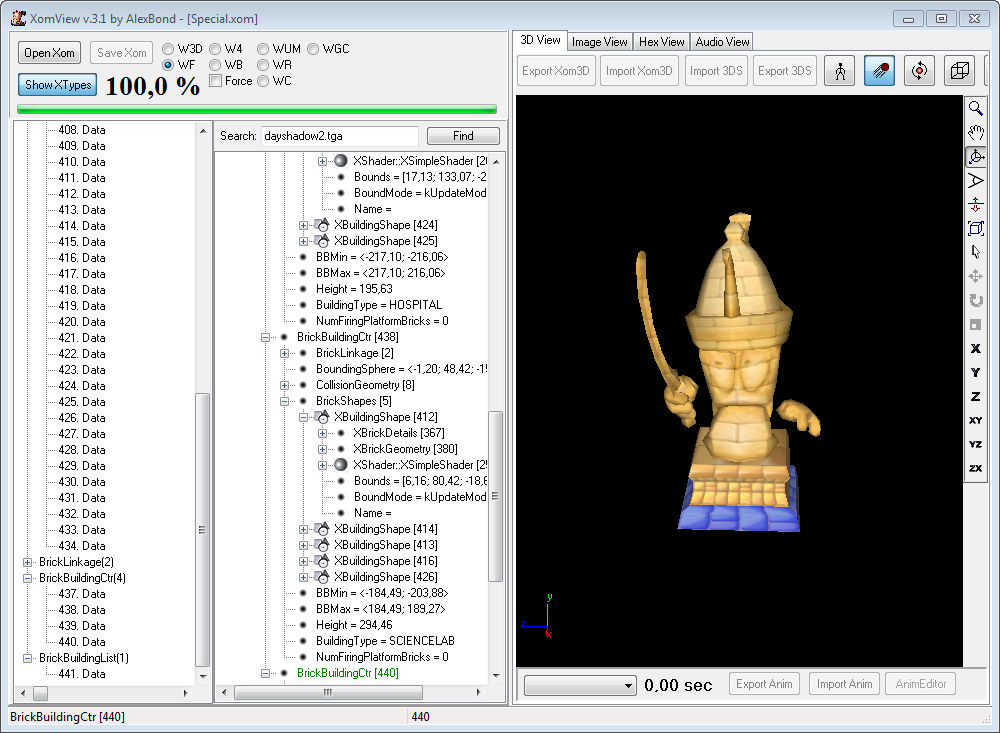Select the W3D radio button

(x=168, y=49)
